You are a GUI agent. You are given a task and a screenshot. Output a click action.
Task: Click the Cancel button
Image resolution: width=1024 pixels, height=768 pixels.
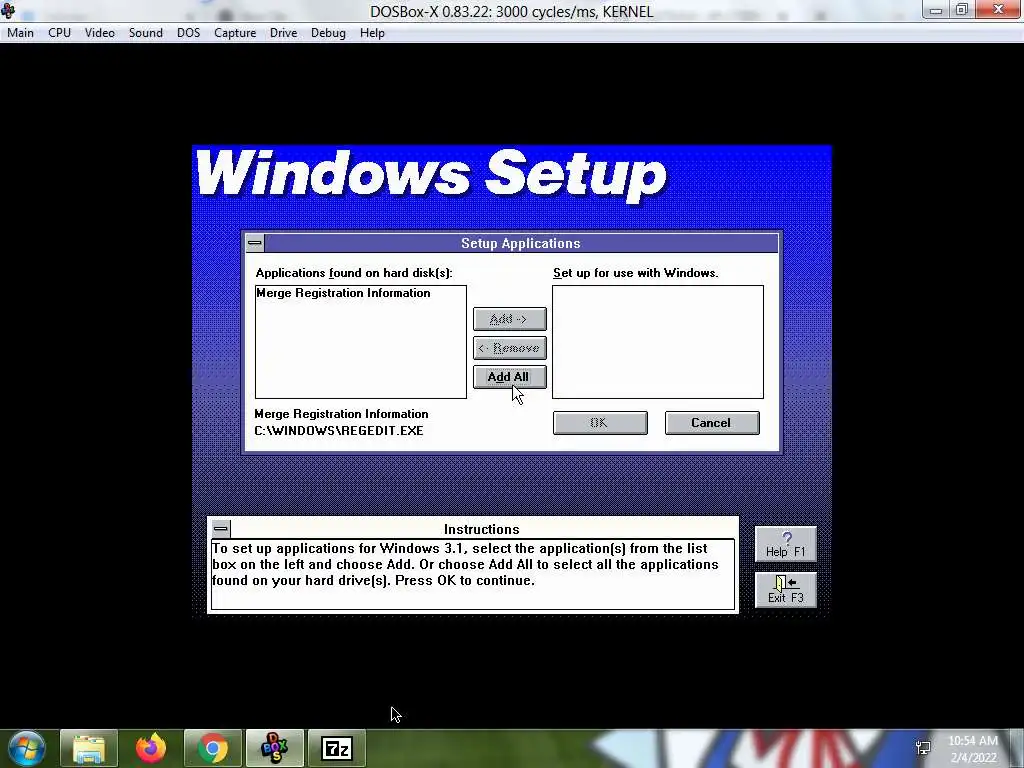pos(712,423)
